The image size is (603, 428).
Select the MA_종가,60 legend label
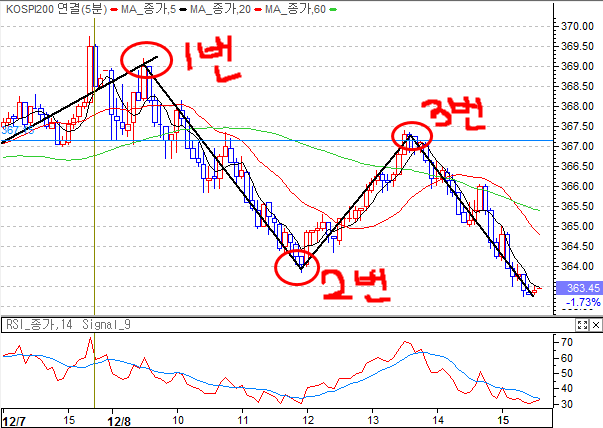tap(295, 8)
